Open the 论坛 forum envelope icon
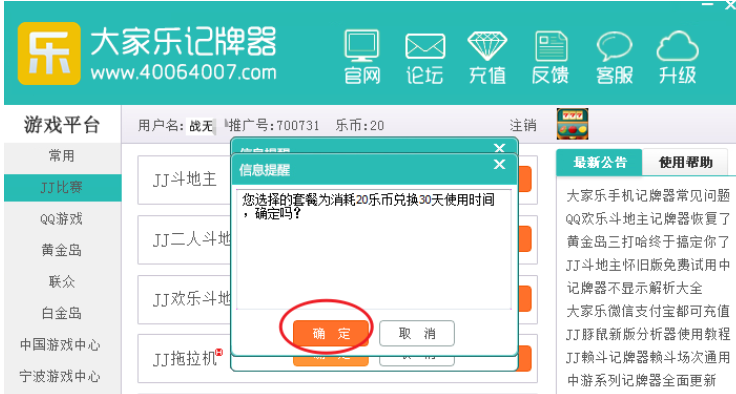The height and width of the screenshot is (394, 736). (425, 58)
